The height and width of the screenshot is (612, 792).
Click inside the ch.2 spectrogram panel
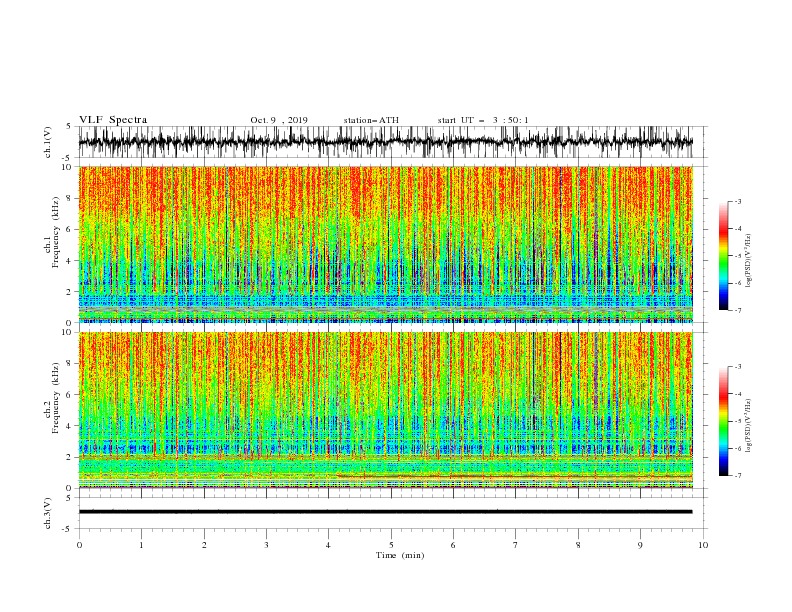click(386, 410)
